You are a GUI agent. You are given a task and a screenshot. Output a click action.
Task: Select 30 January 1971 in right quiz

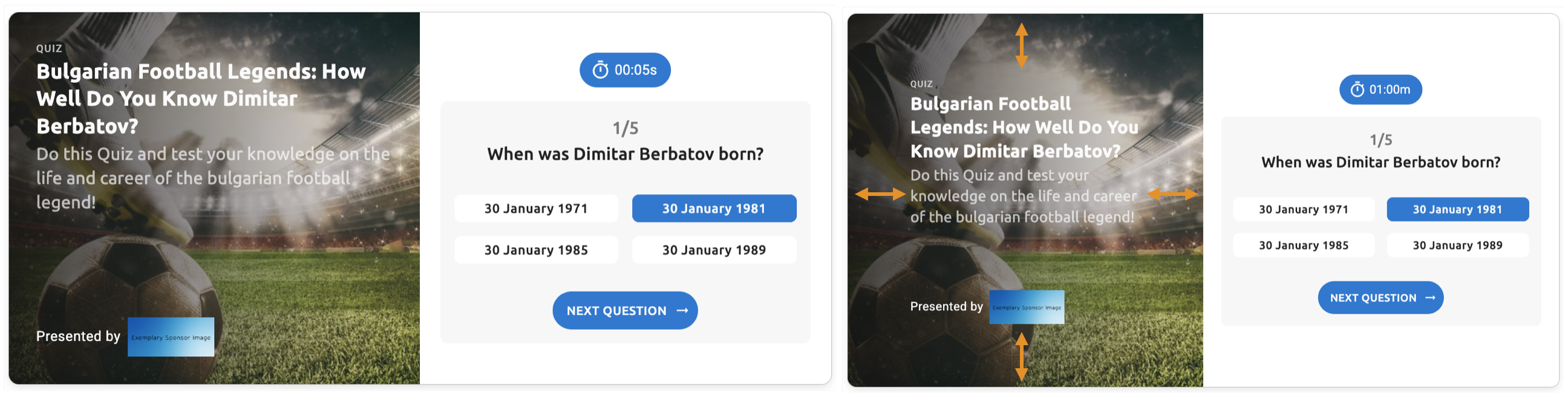[x=1303, y=210]
